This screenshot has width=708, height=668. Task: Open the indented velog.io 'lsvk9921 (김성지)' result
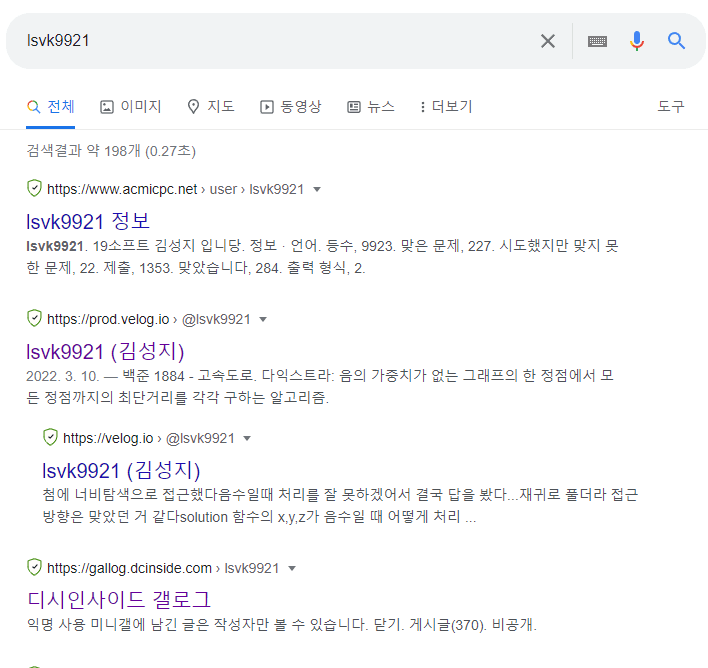[121, 470]
